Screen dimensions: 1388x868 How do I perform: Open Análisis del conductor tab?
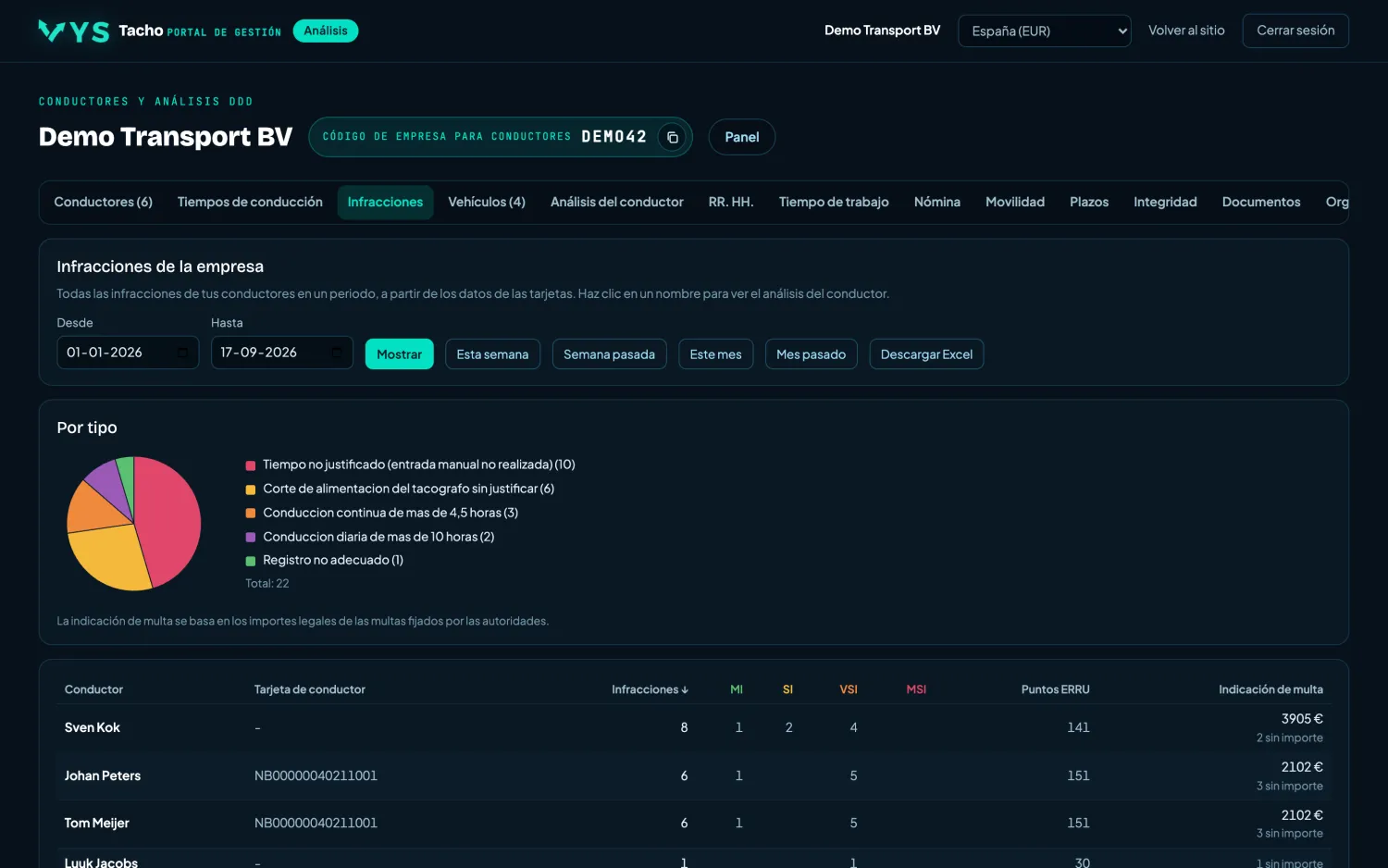[617, 202]
